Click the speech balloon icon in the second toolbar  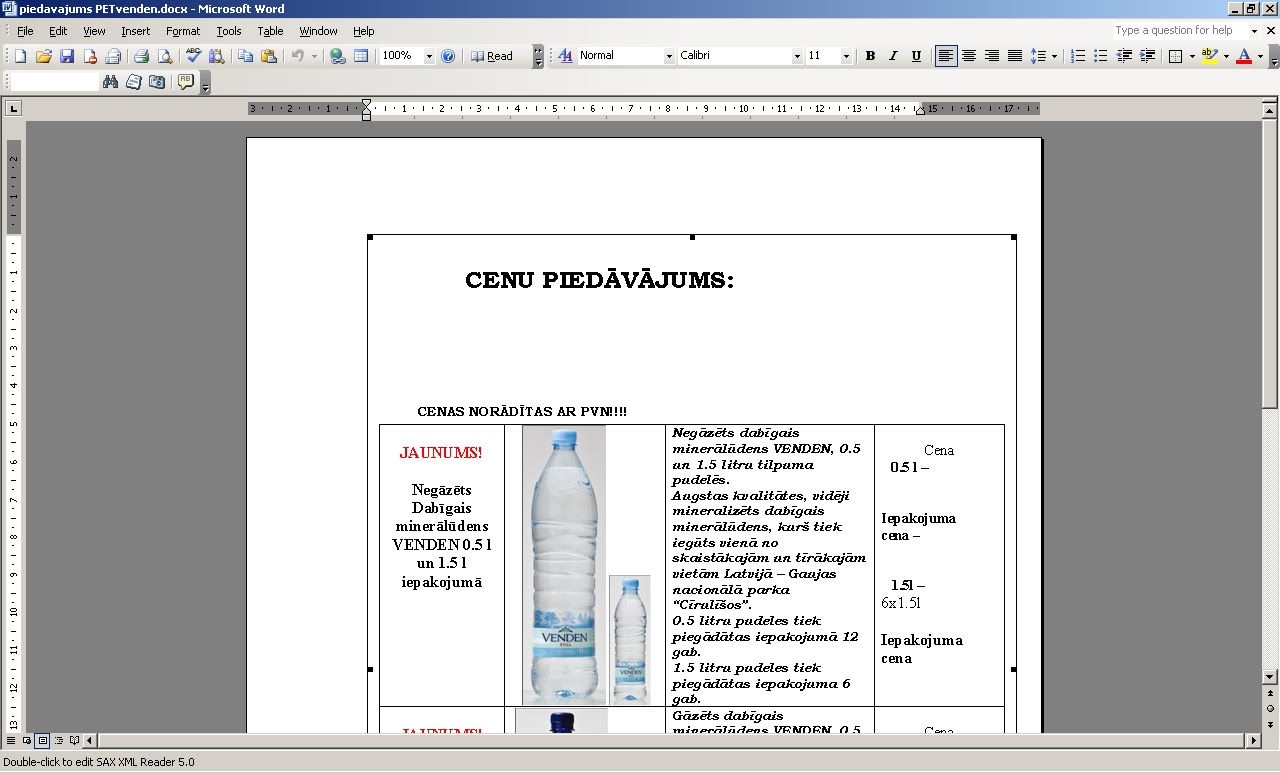tap(185, 82)
